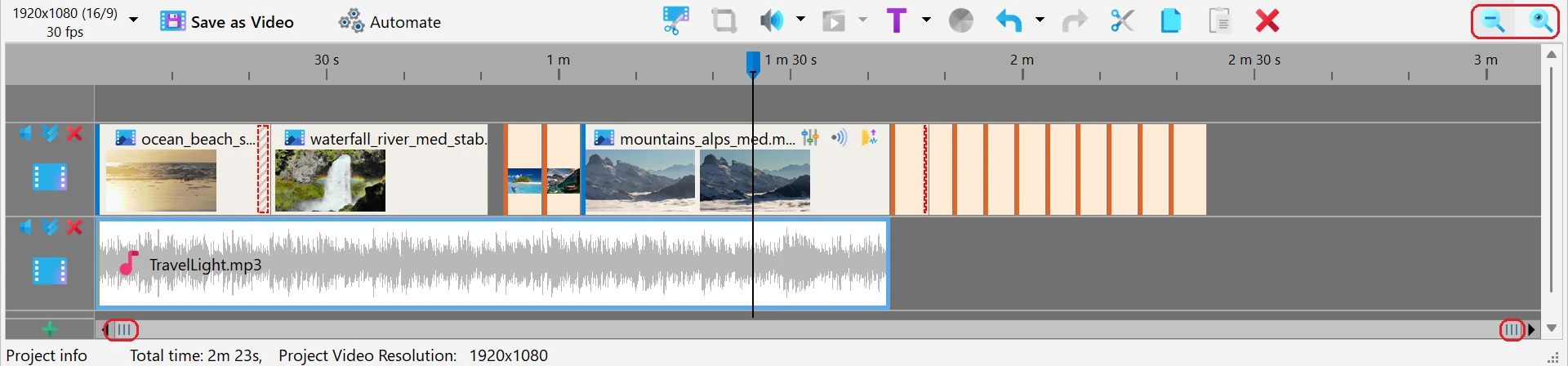Click the 2 m mark on ruler
This screenshot has height=366, width=1568.
1022,60
